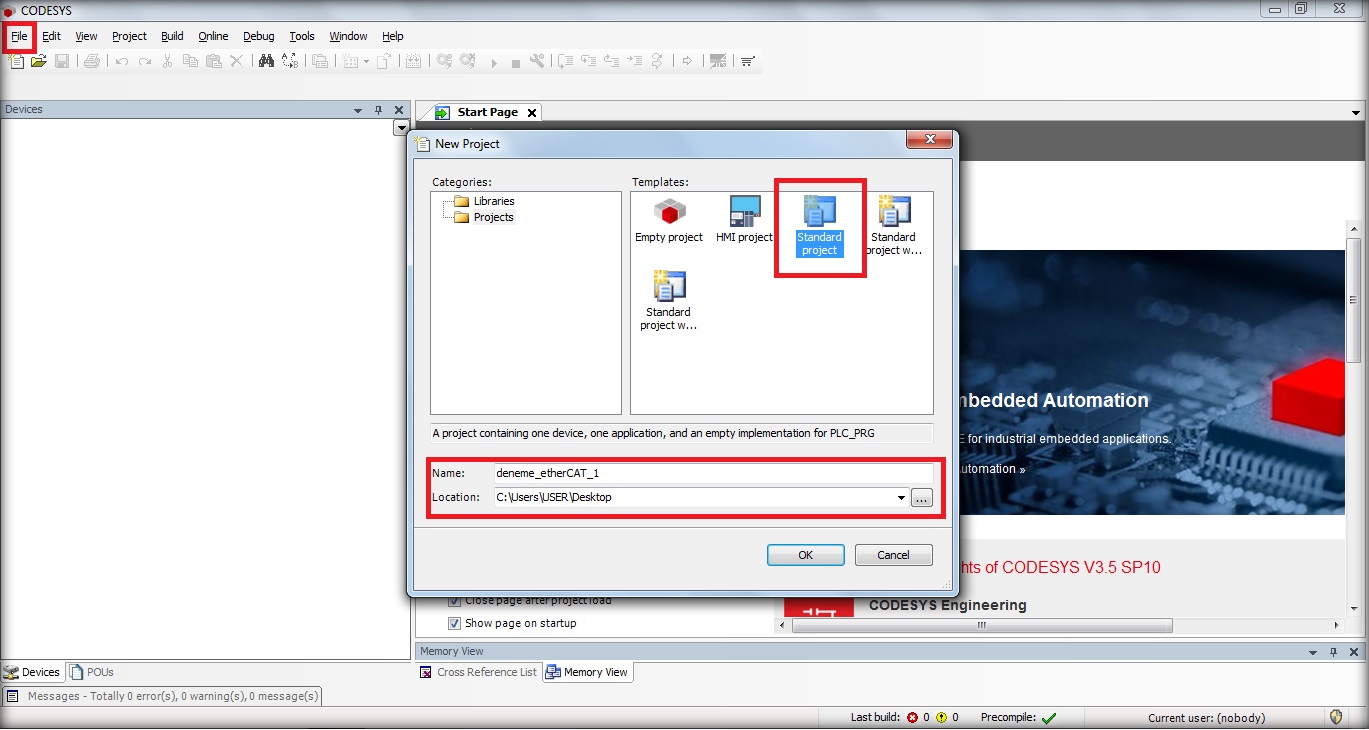Toggle Close page after project load checkbox
This screenshot has width=1369, height=730.
coord(455,601)
